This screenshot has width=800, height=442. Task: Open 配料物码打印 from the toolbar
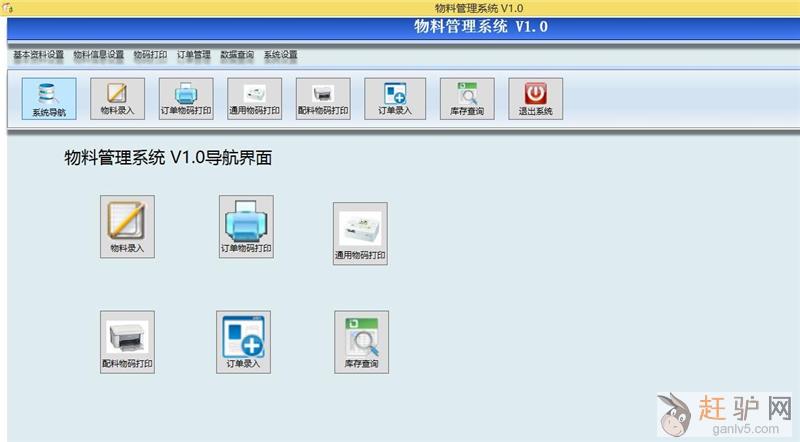323,99
